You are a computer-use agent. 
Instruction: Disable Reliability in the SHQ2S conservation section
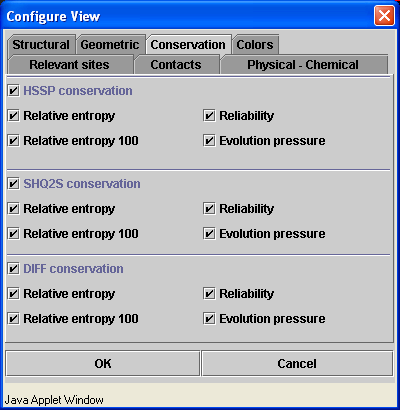[209, 209]
